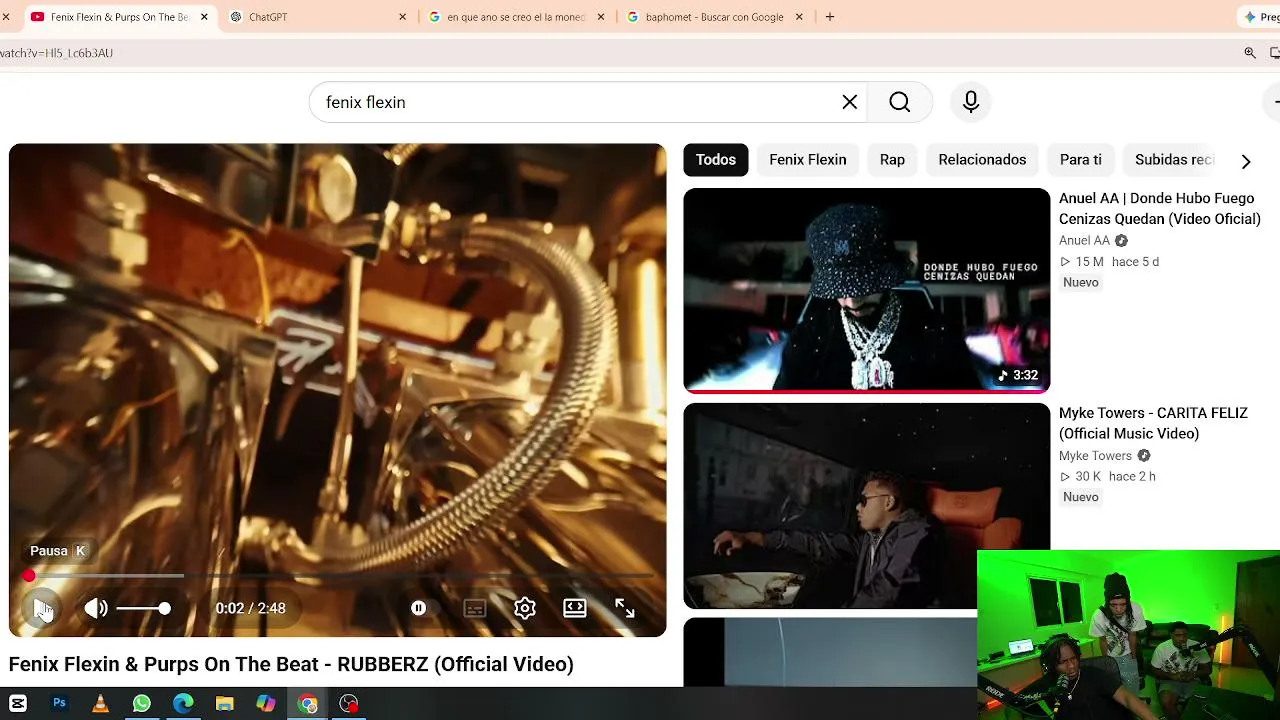Visit the Anuel AA channel name
Screen dimensions: 1280x720
coord(1084,241)
